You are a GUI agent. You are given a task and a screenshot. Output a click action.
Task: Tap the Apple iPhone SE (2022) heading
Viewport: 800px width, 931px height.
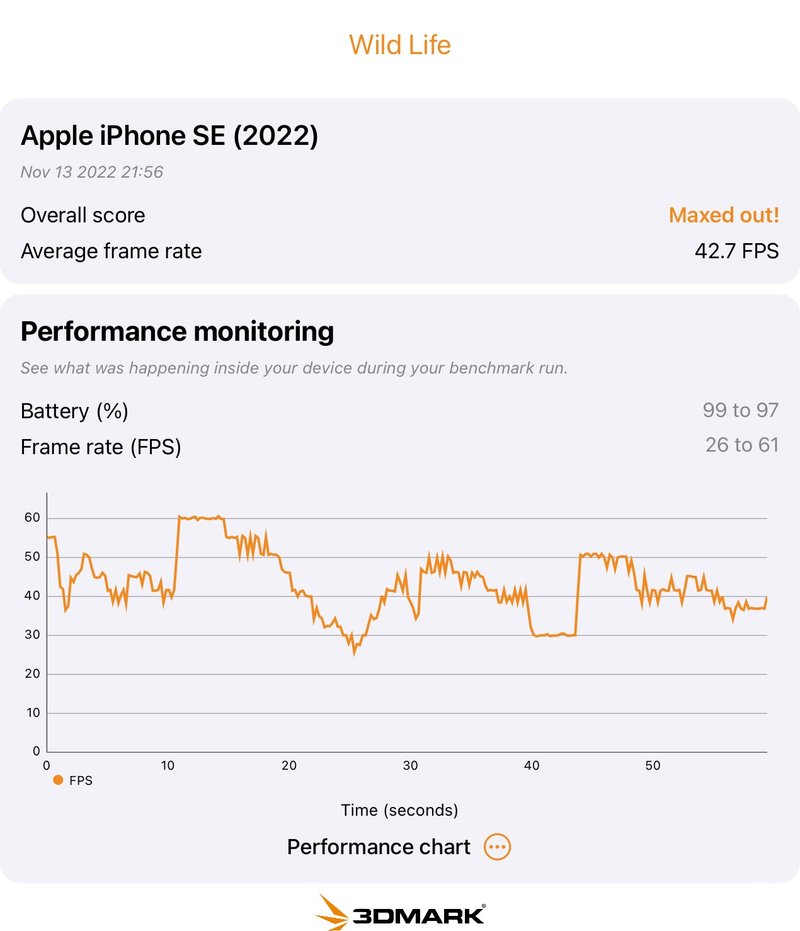pyautogui.click(x=169, y=136)
